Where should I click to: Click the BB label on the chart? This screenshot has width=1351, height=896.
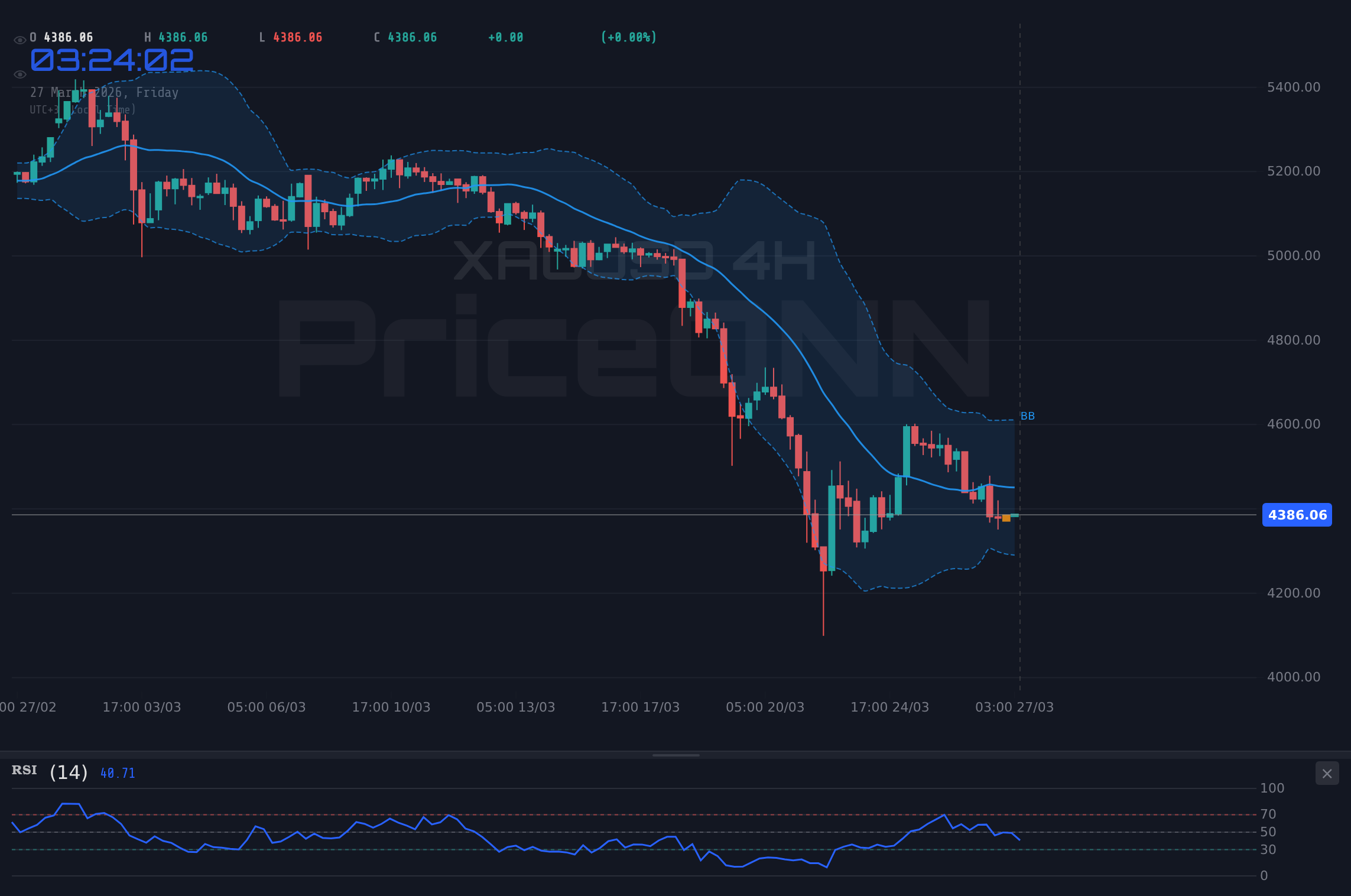point(1028,415)
